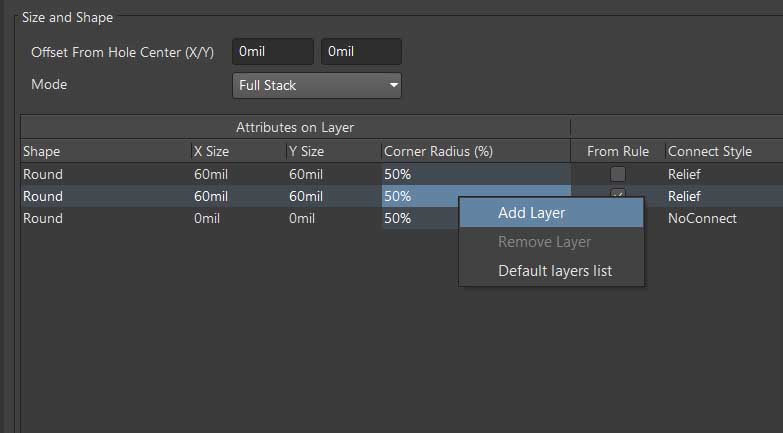The image size is (783, 433).
Task: Select Default layers list in context menu
Action: [x=555, y=271]
